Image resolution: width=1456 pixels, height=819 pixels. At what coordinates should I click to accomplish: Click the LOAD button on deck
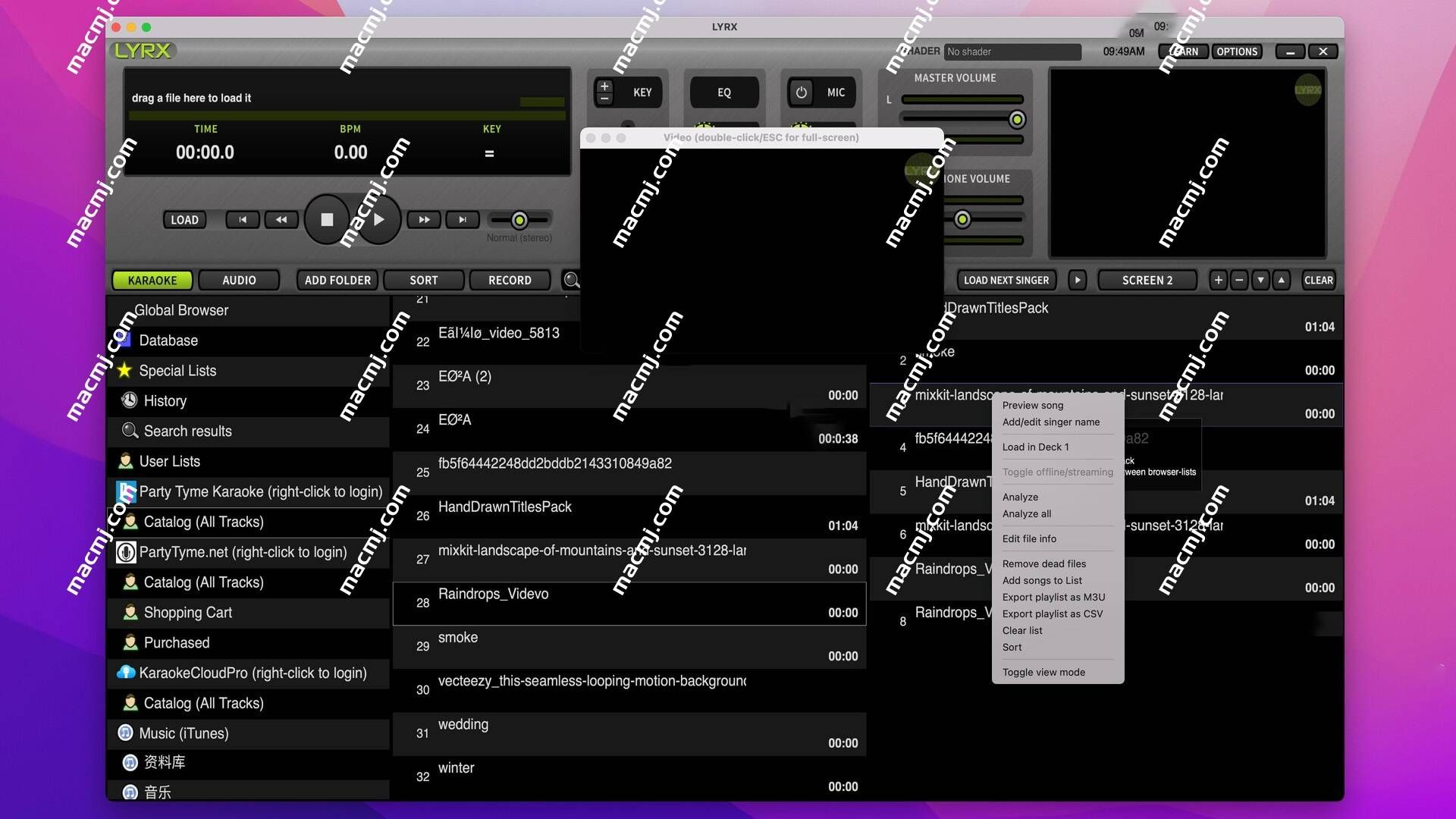click(183, 219)
